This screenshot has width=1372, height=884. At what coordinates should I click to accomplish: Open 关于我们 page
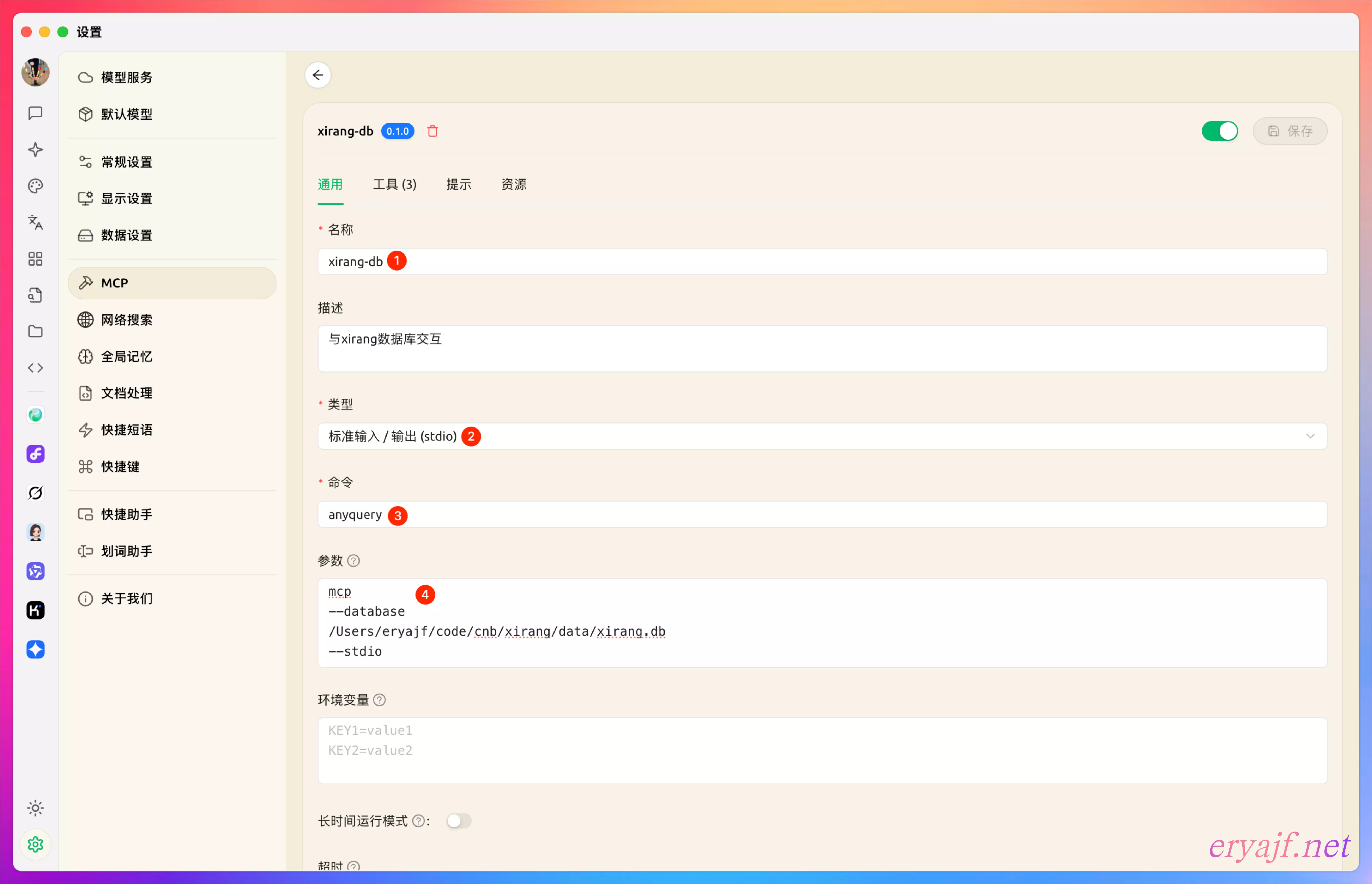[x=172, y=599]
